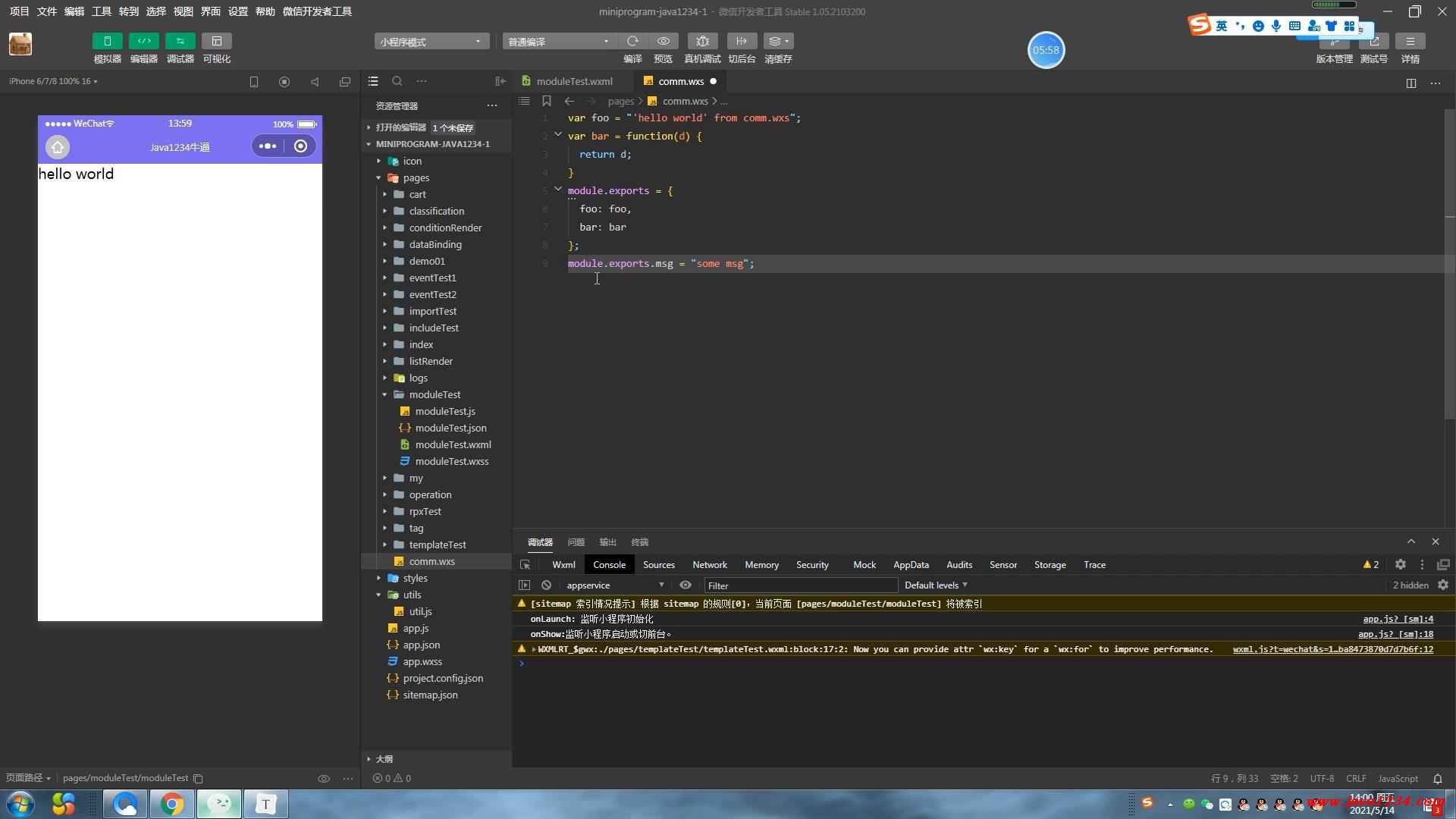The height and width of the screenshot is (819, 1456).
Task: Open the 设置 menu
Action: pos(238,11)
